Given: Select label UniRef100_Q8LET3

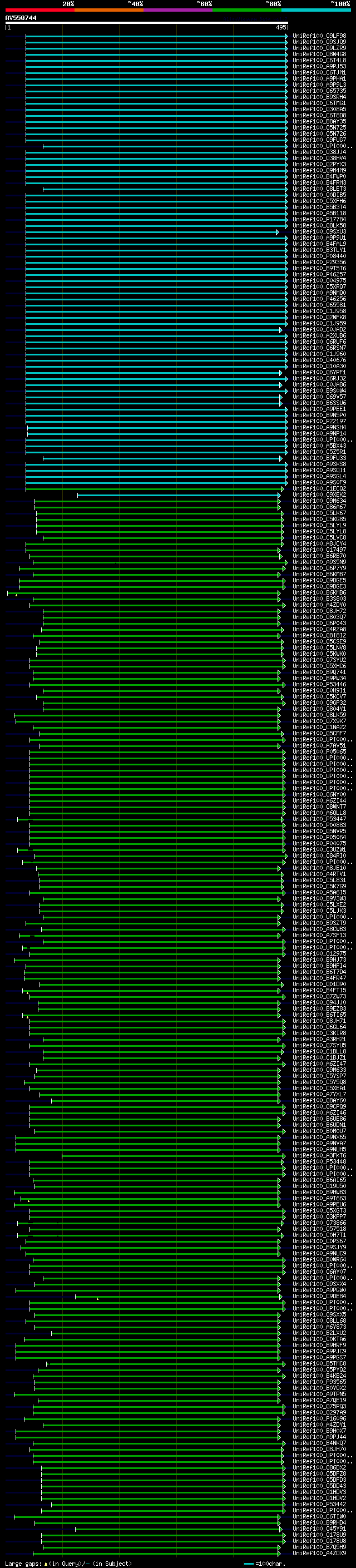Looking at the screenshot, I should tap(319, 189).
